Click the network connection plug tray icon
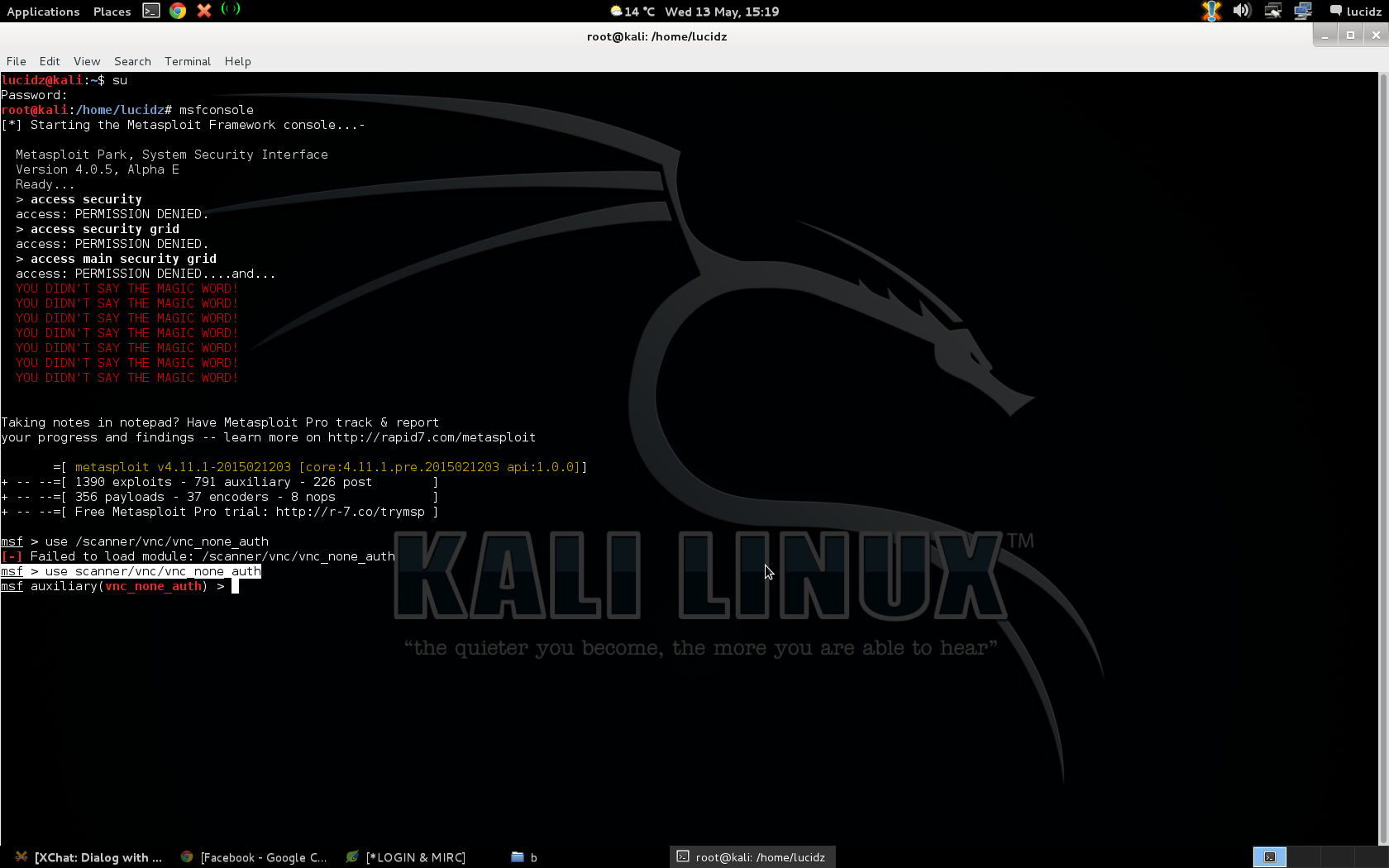The width and height of the screenshot is (1389, 868). tap(1273, 11)
